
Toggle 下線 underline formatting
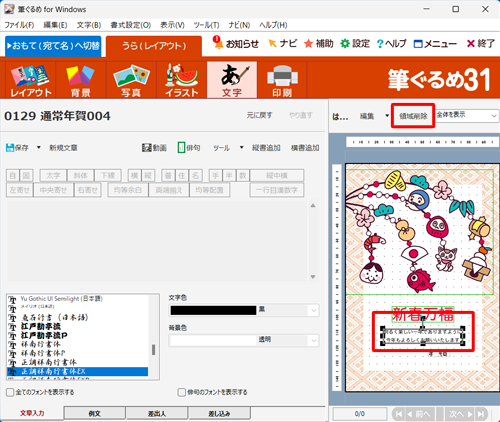point(108,175)
